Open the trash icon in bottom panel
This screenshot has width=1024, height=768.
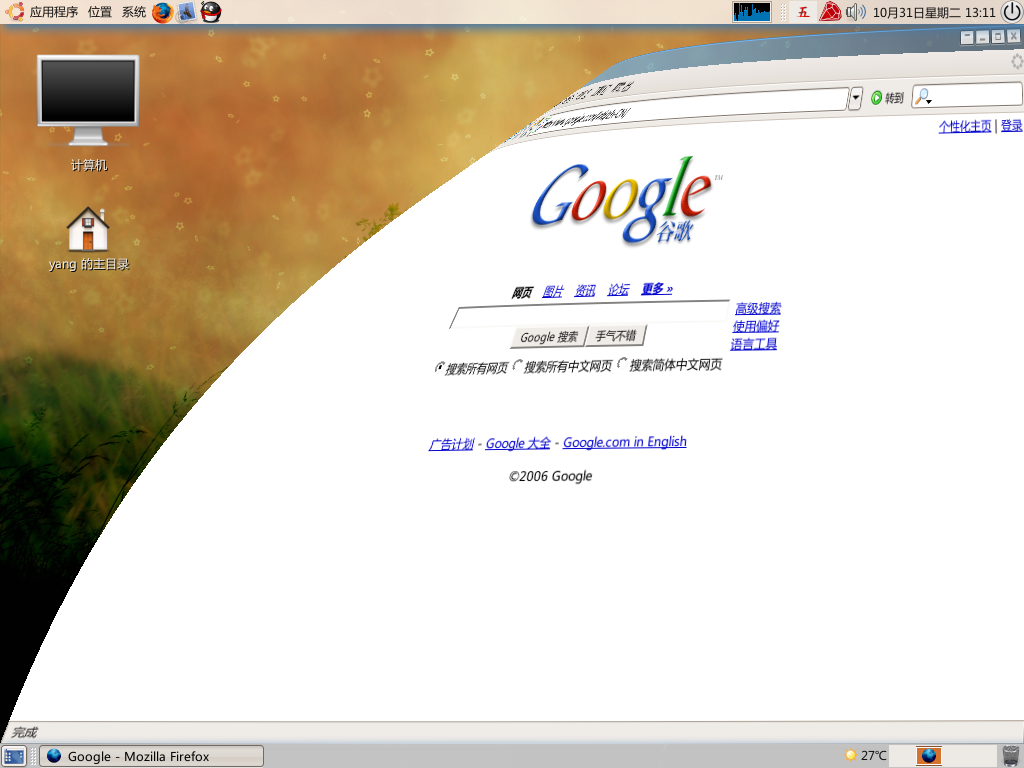[1011, 756]
